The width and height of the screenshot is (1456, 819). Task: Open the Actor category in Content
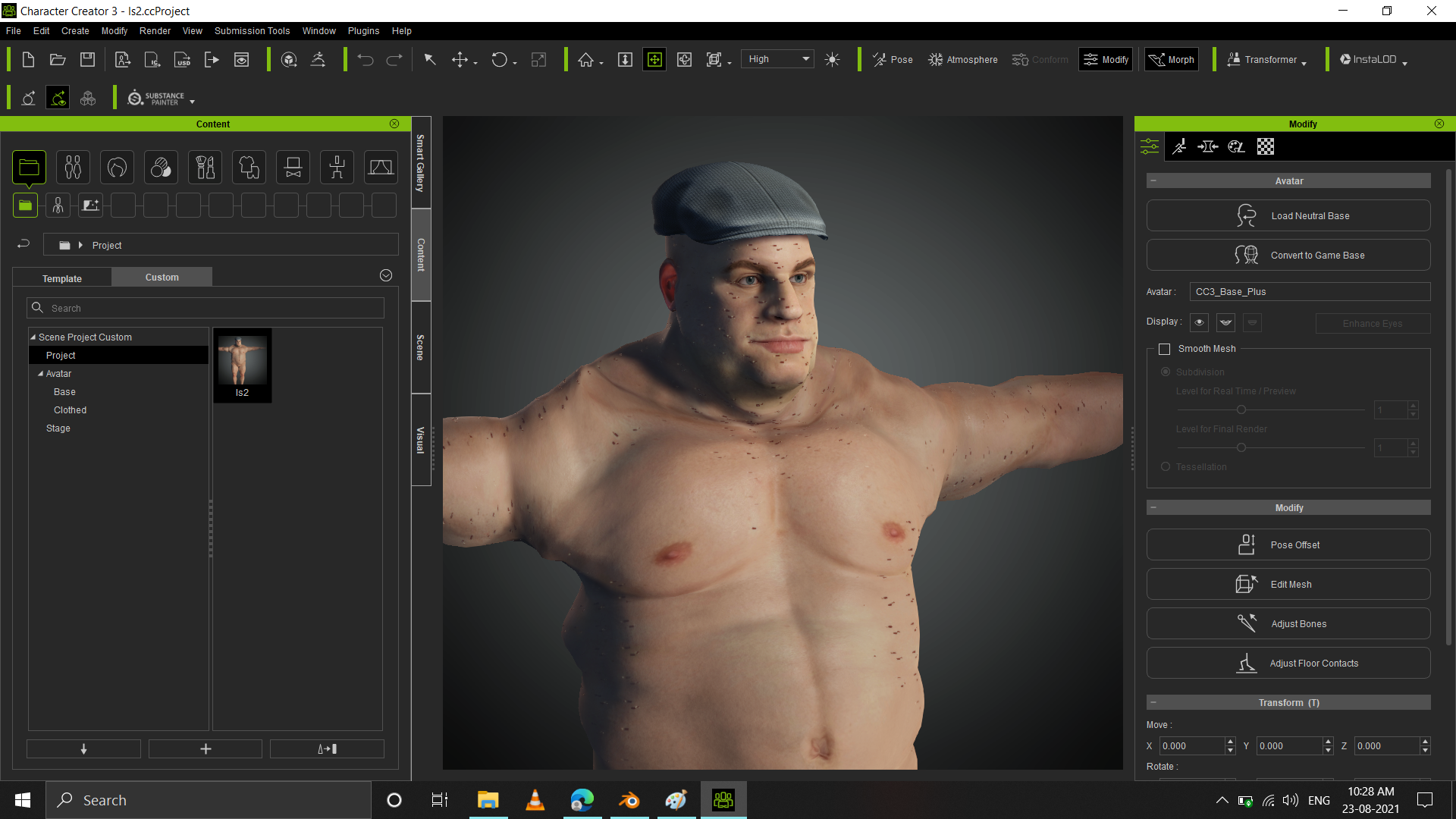(73, 167)
